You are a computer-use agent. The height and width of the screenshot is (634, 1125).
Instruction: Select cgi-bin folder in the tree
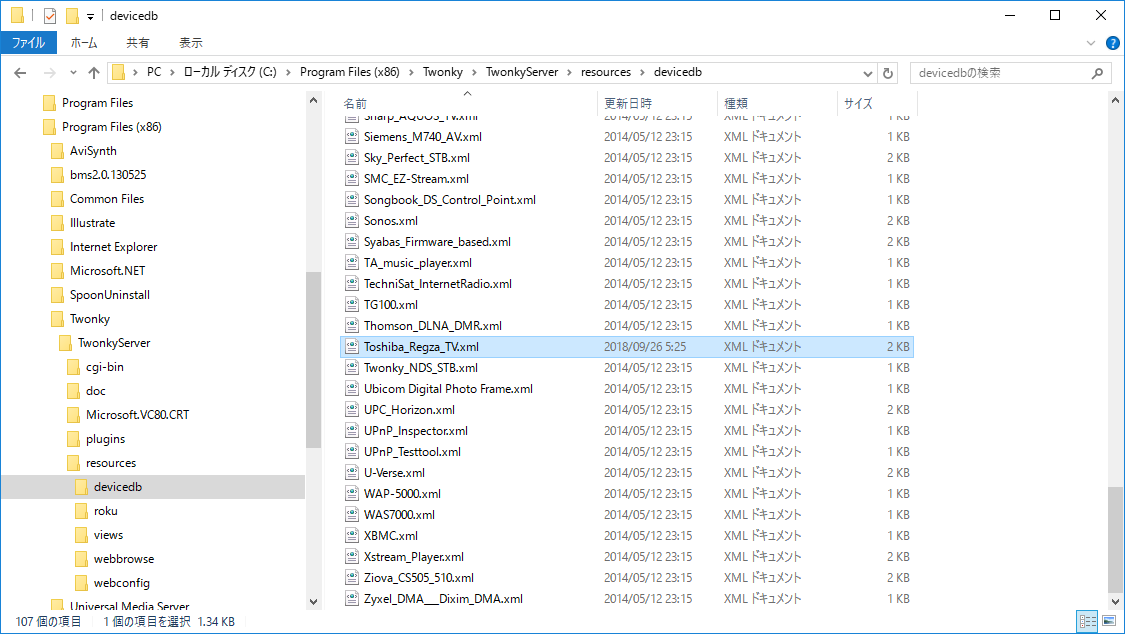[x=105, y=367]
